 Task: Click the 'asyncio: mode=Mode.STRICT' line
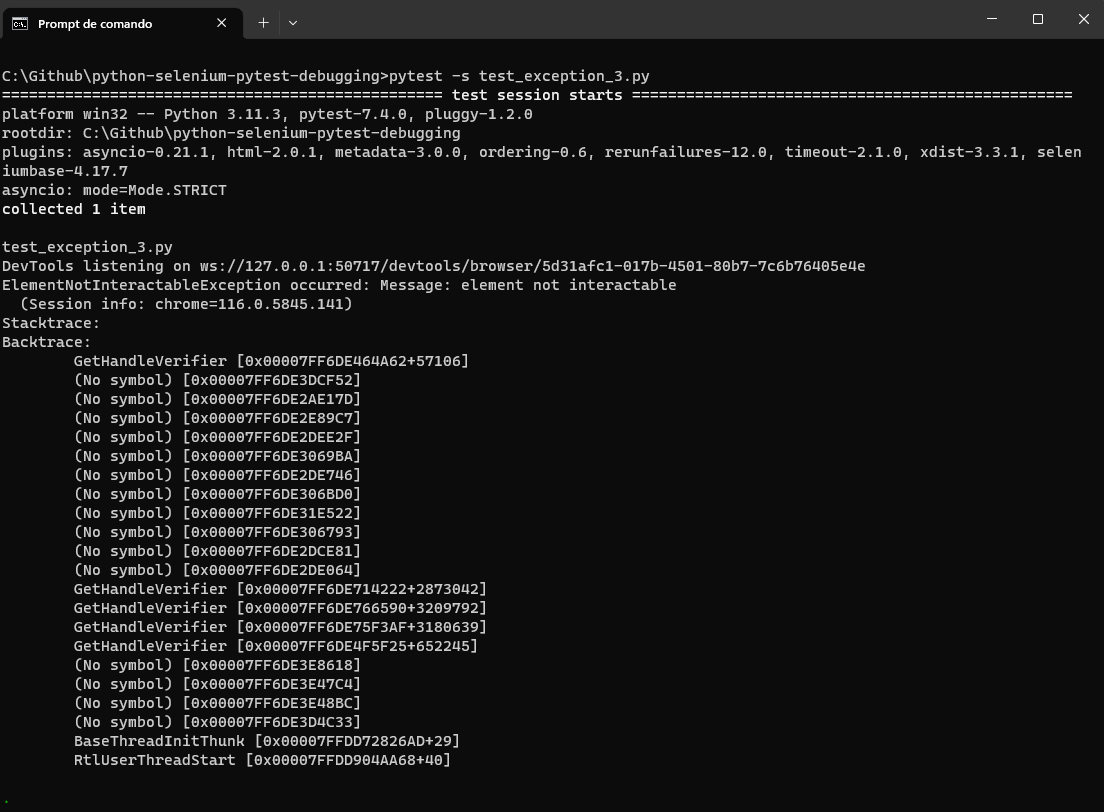tap(114, 190)
